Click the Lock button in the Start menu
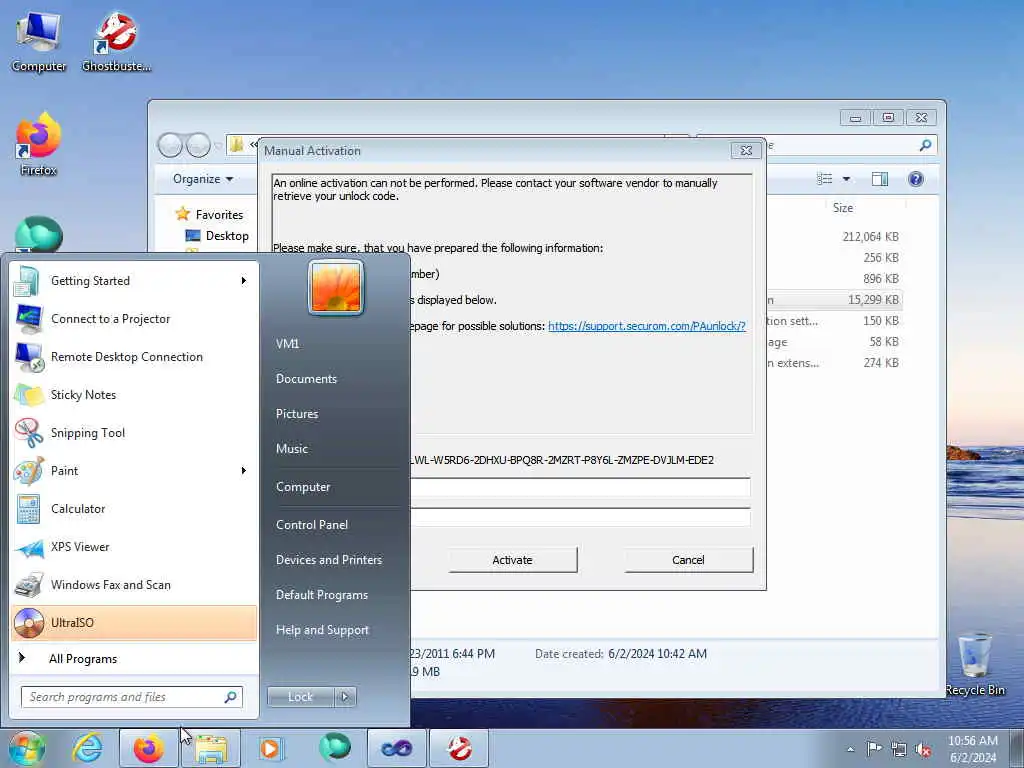Screen dimensions: 1024x768 300,697
